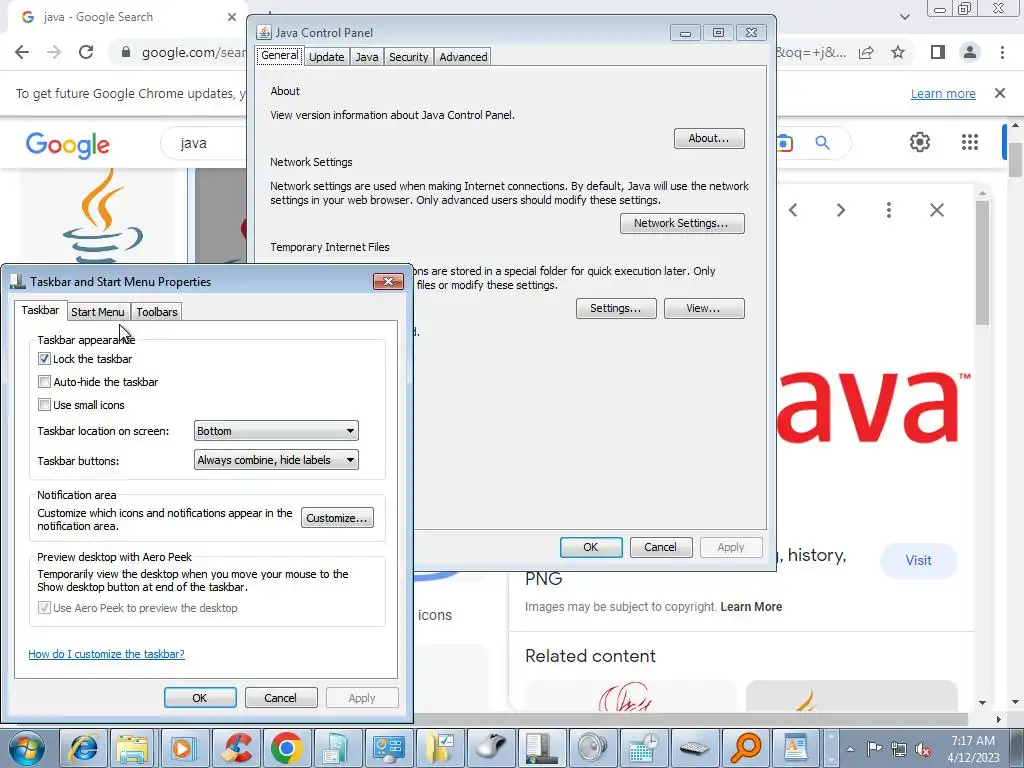Open Temporary Internet Files Settings... button
Screen dimensions: 1024x768
(x=616, y=308)
